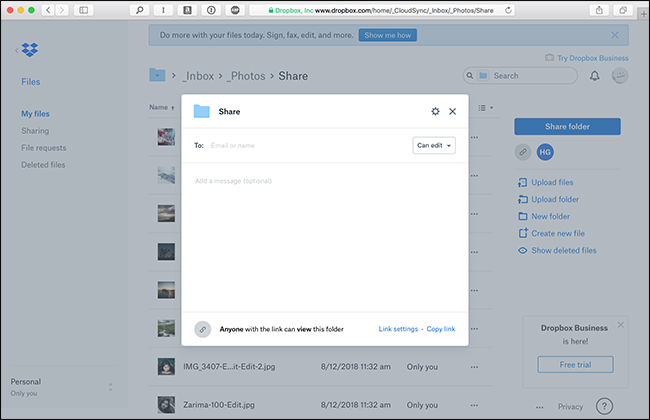650x420 pixels.
Task: Open the list view options dropdown
Action: tap(485, 108)
